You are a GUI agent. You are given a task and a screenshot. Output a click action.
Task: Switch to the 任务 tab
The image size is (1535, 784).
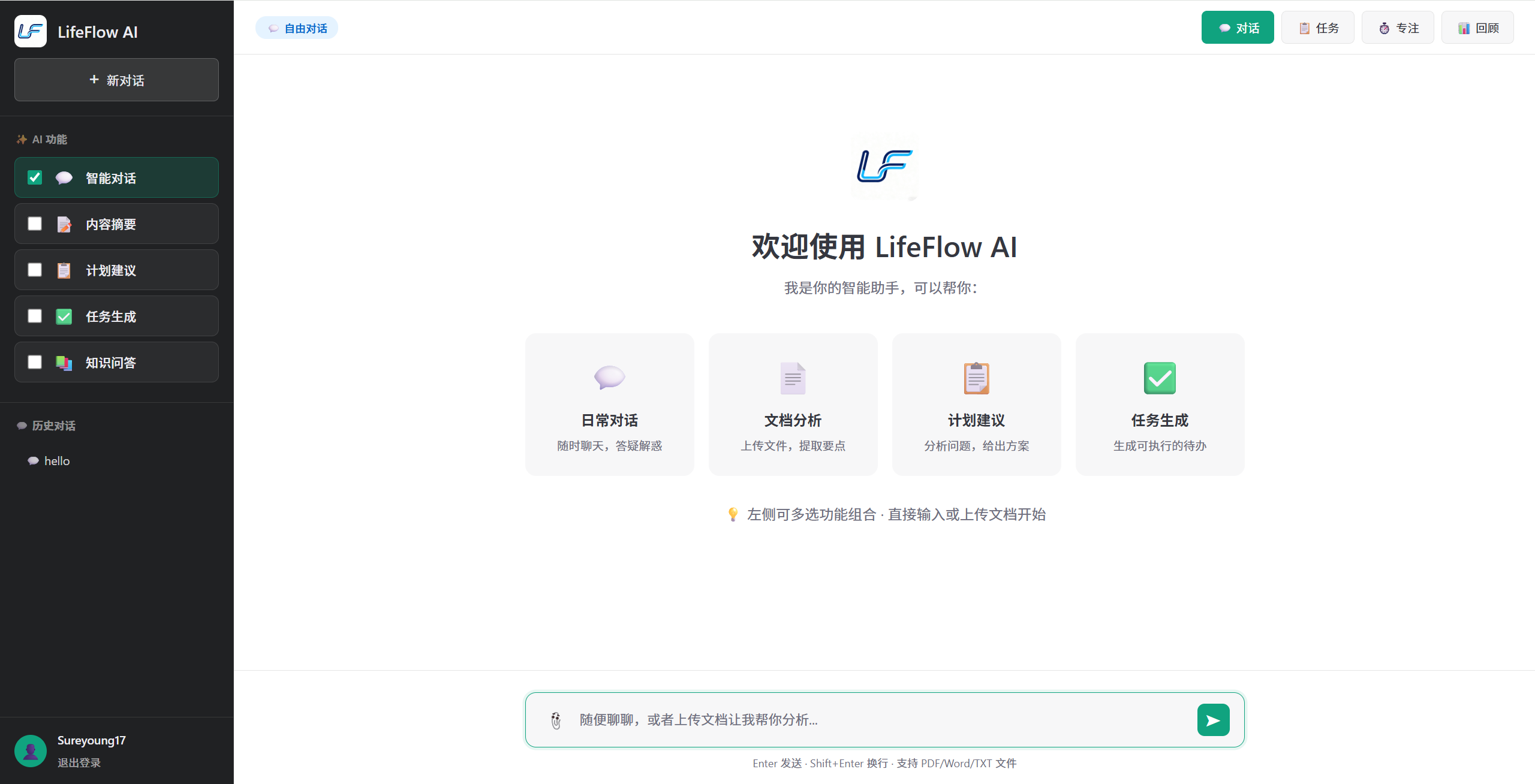point(1317,28)
